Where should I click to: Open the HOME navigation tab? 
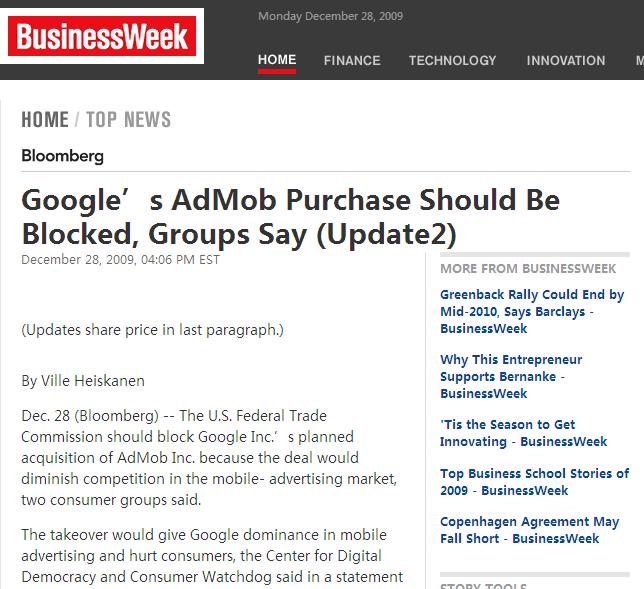pos(277,60)
